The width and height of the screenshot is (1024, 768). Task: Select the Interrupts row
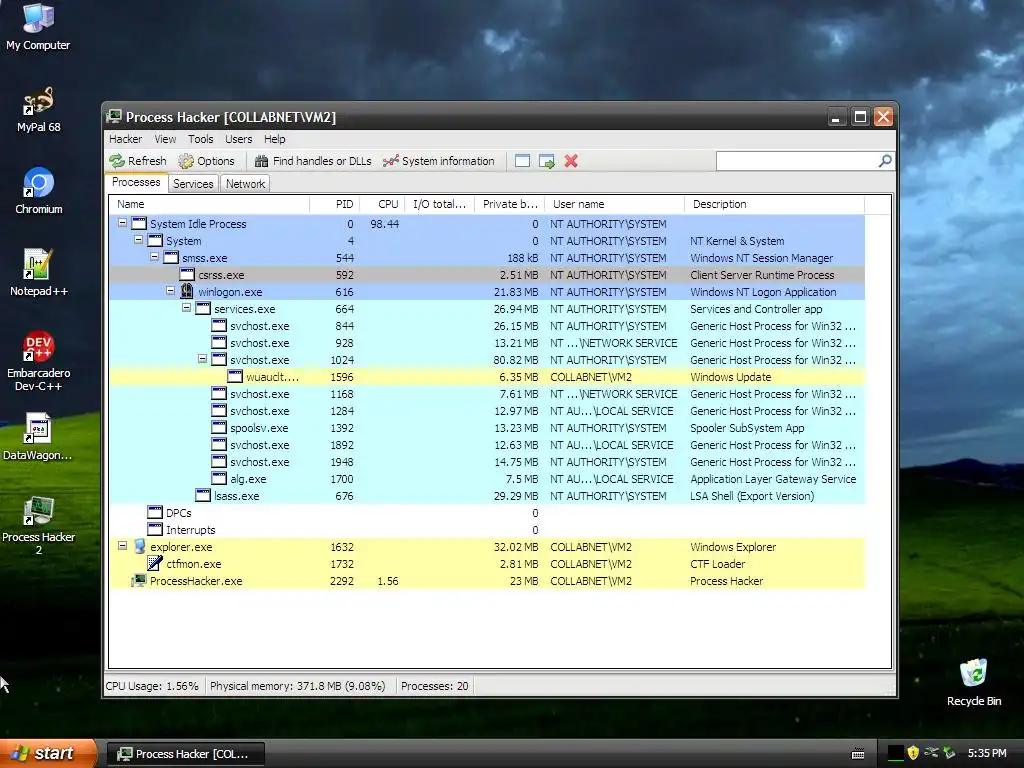(x=487, y=530)
